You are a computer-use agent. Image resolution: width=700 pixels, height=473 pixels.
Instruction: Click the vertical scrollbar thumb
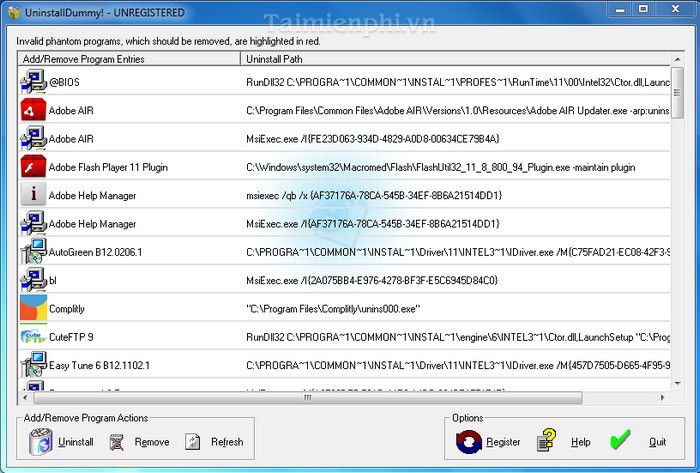click(677, 93)
